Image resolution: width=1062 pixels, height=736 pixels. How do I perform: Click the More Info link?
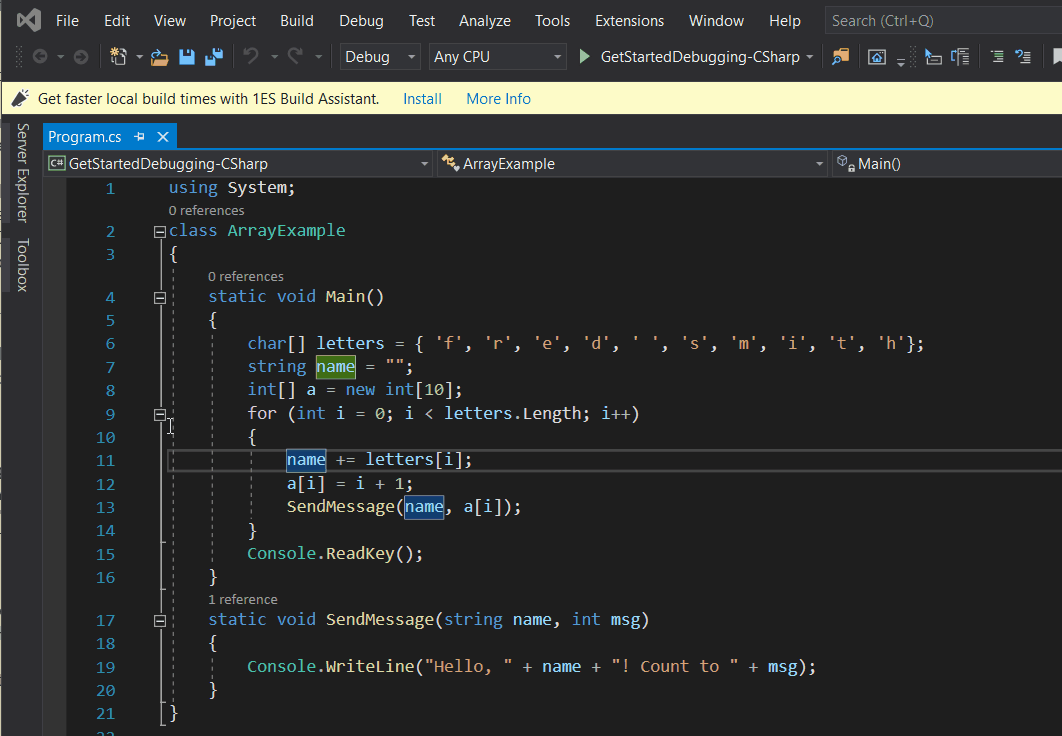(498, 99)
